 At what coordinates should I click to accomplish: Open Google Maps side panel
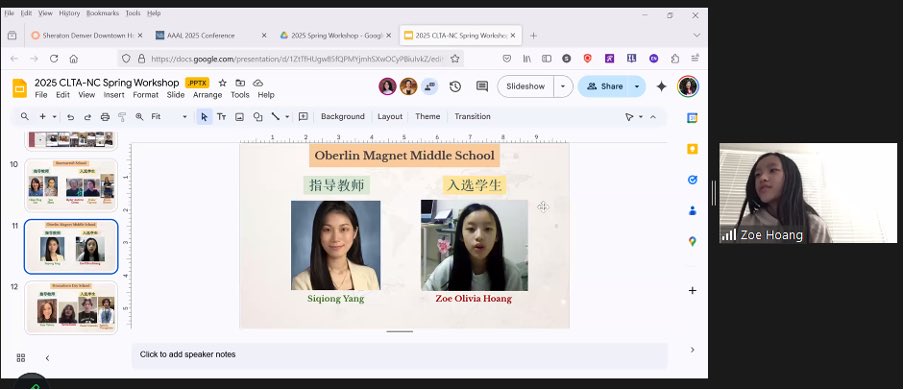(692, 241)
